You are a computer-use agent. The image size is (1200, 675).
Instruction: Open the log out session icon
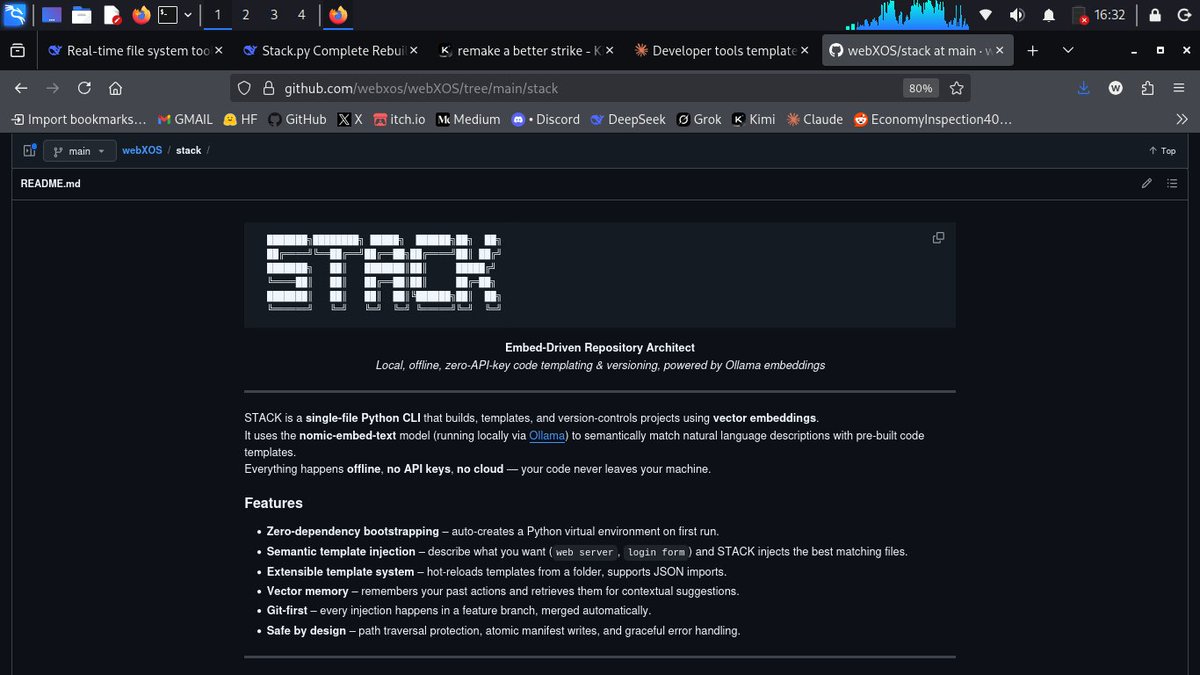click(1183, 15)
